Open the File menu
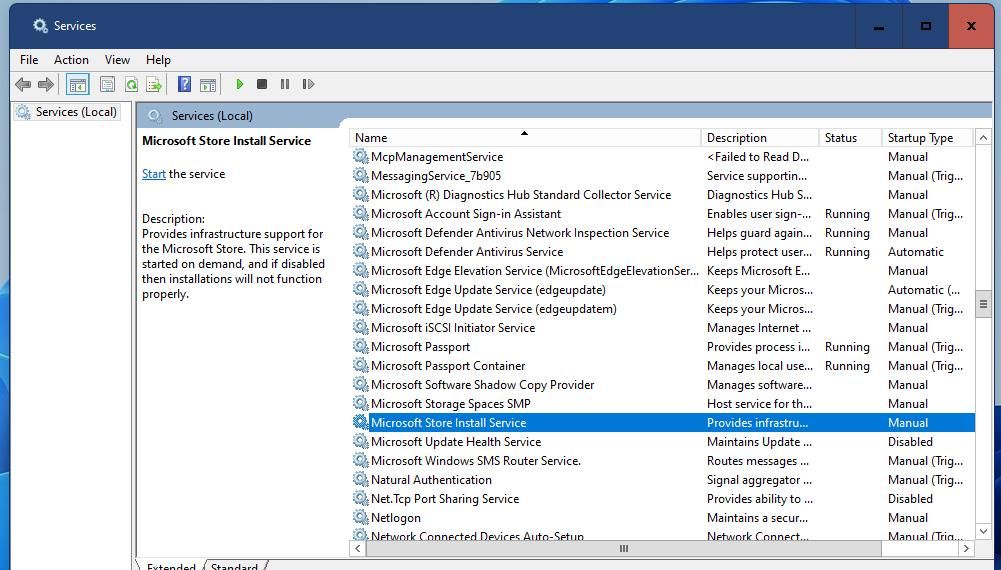The height and width of the screenshot is (570, 1001). 29,59
